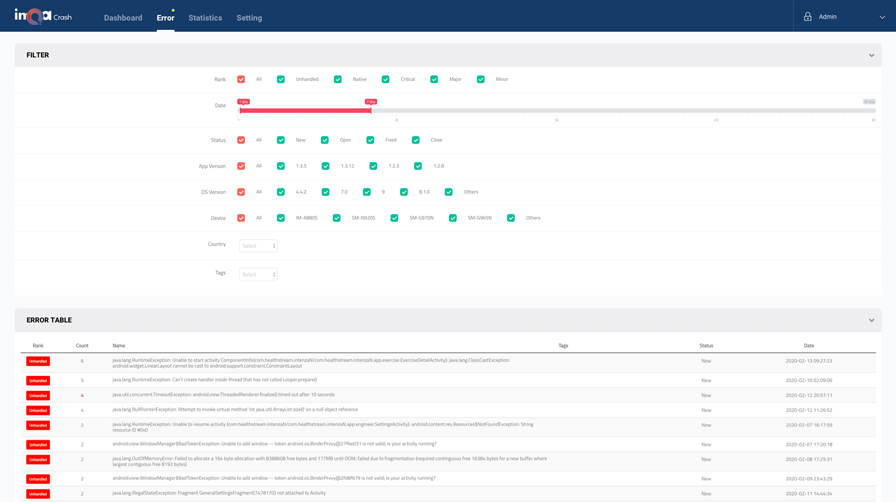Uncheck app version 1.2.8 checkbox
Screen dimensions: 896x502
(x=418, y=166)
